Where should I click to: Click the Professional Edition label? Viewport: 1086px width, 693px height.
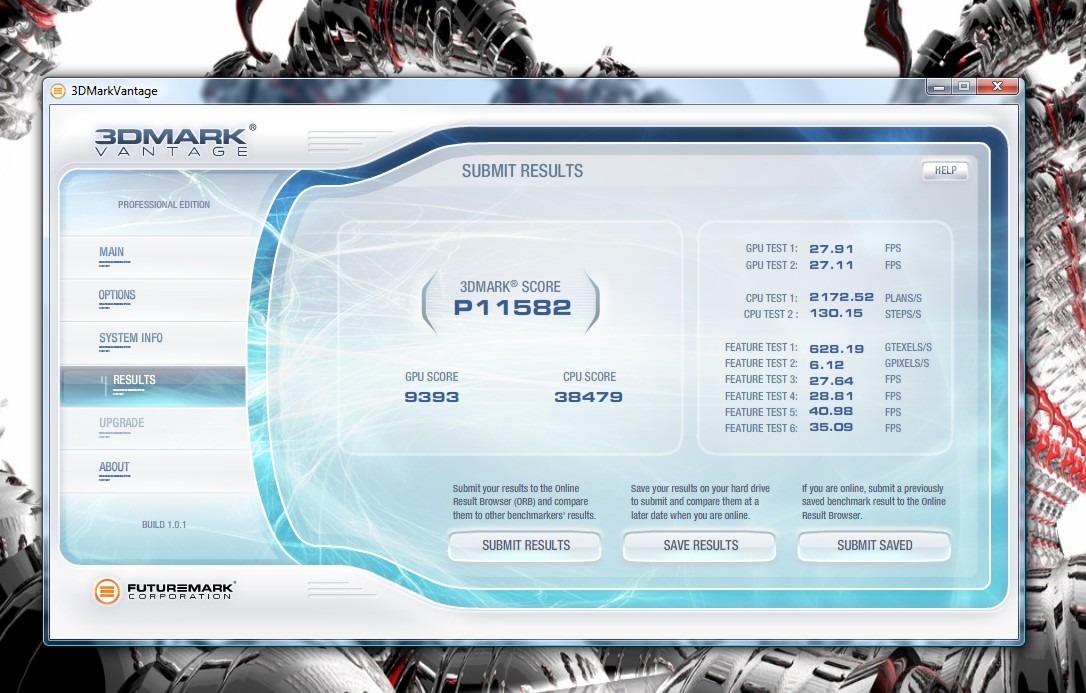(x=163, y=205)
